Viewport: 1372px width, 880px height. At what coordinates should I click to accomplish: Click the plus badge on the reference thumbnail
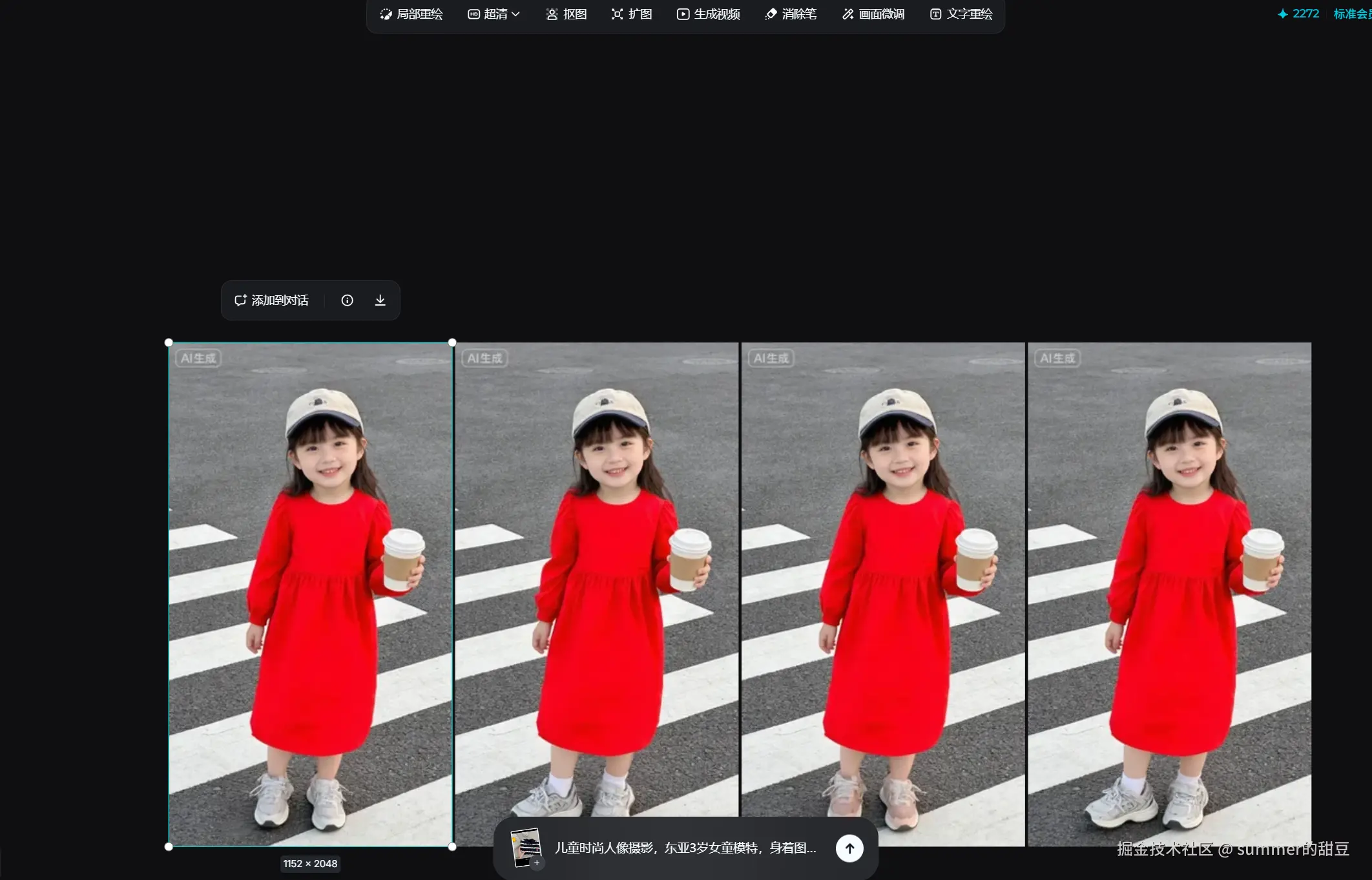pos(537,863)
